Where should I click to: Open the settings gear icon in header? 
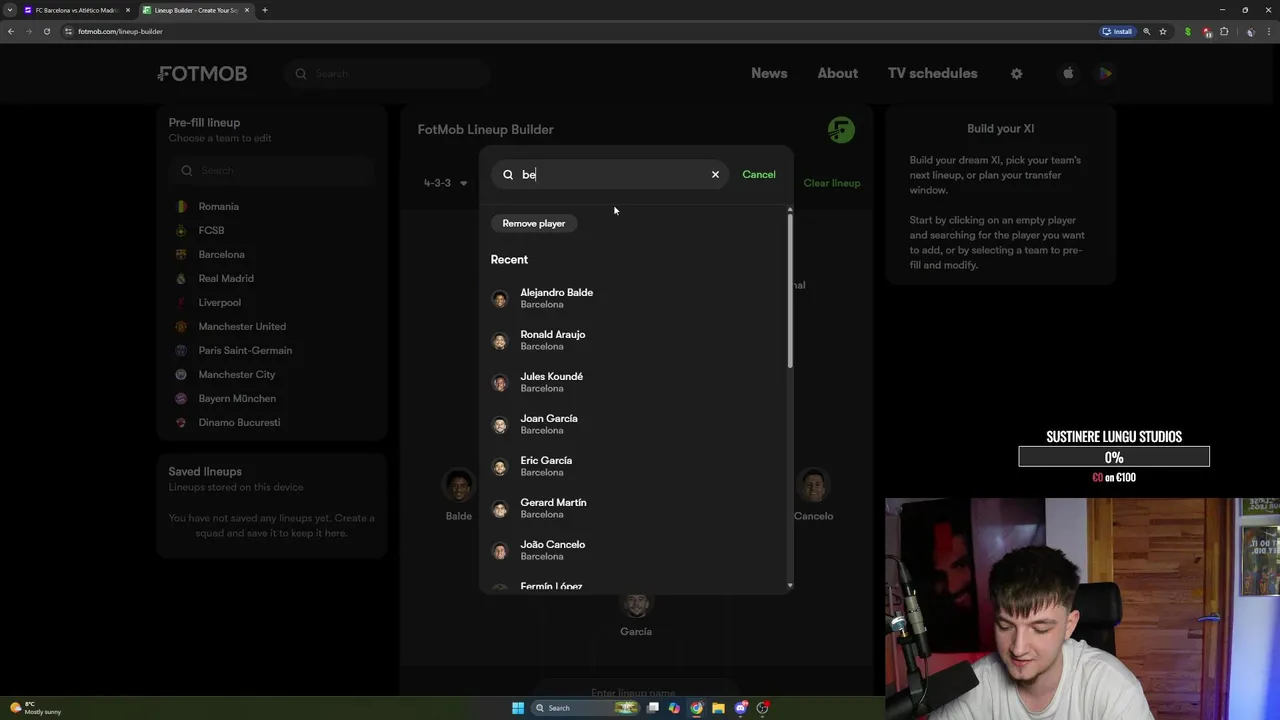click(x=1017, y=74)
